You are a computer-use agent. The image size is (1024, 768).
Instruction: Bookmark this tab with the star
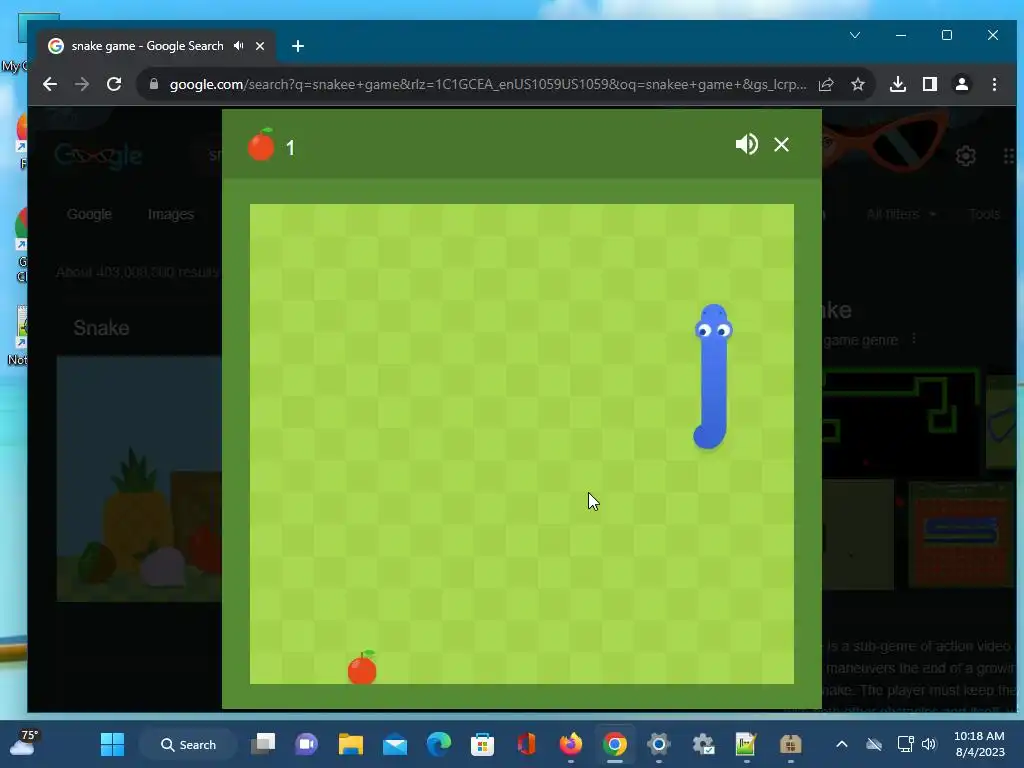[x=857, y=84]
